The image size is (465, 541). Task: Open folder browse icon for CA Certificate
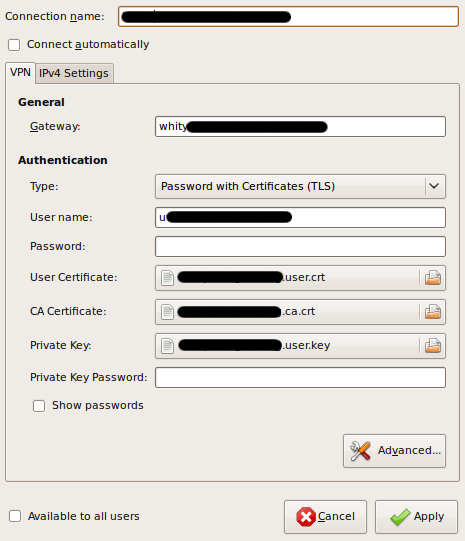point(433,312)
